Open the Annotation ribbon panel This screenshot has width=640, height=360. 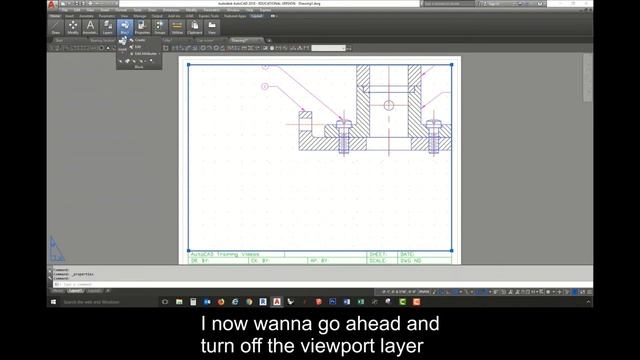(x=90, y=27)
